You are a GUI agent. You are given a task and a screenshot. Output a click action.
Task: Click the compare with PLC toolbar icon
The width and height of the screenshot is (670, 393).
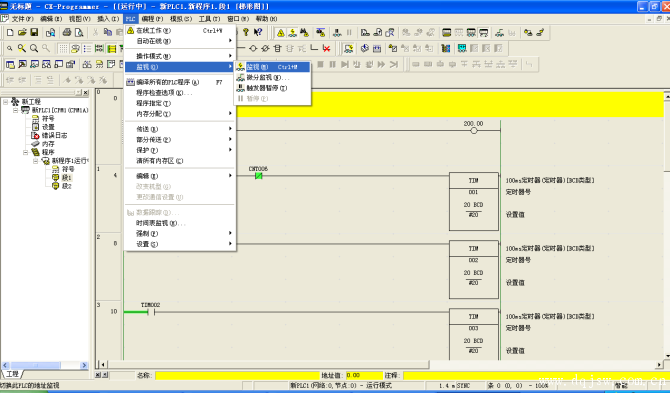point(390,32)
